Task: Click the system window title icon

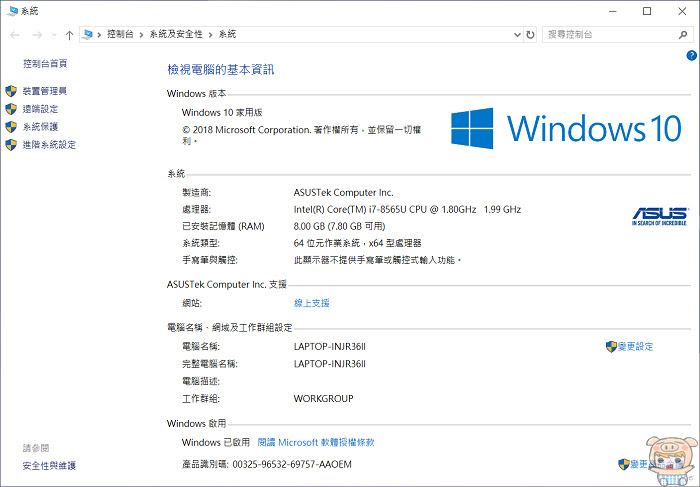Action: click(12, 11)
